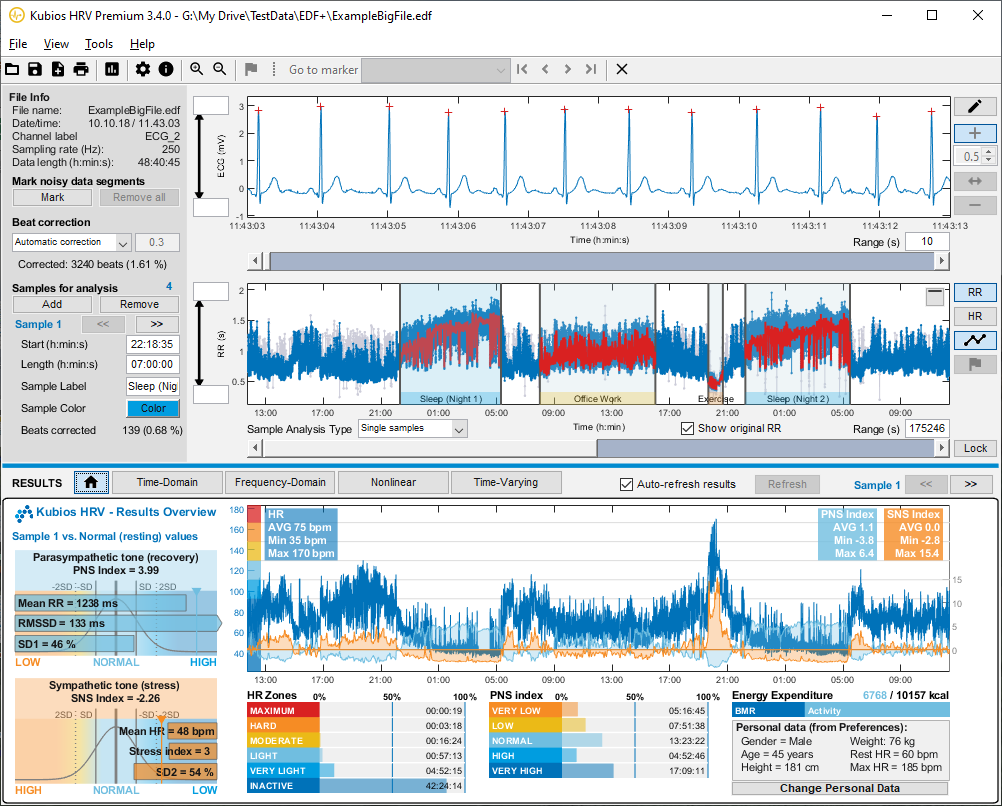Click the flag marker icon in toolbar

coord(250,69)
